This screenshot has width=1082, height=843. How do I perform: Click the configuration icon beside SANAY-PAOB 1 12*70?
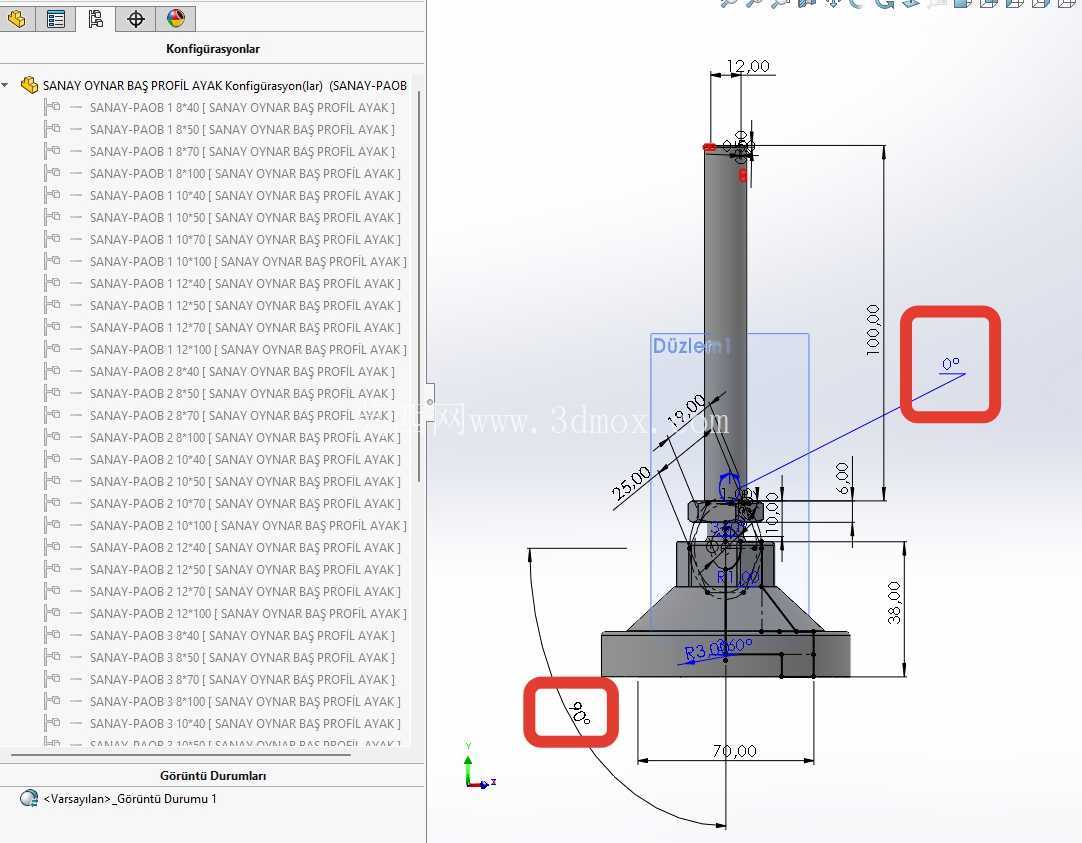pos(52,328)
